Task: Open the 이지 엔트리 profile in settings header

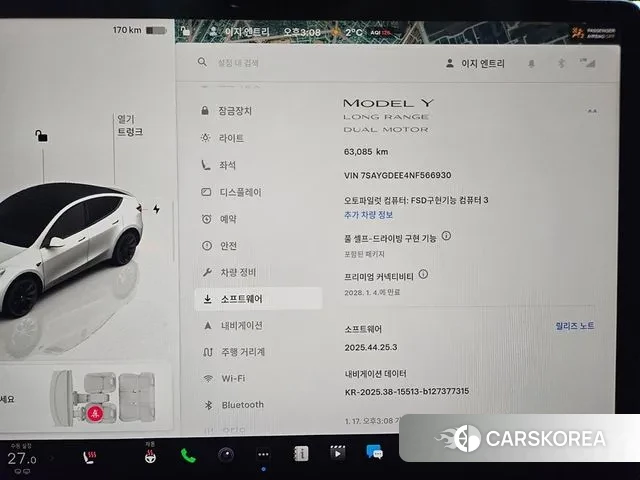Action: coord(475,64)
